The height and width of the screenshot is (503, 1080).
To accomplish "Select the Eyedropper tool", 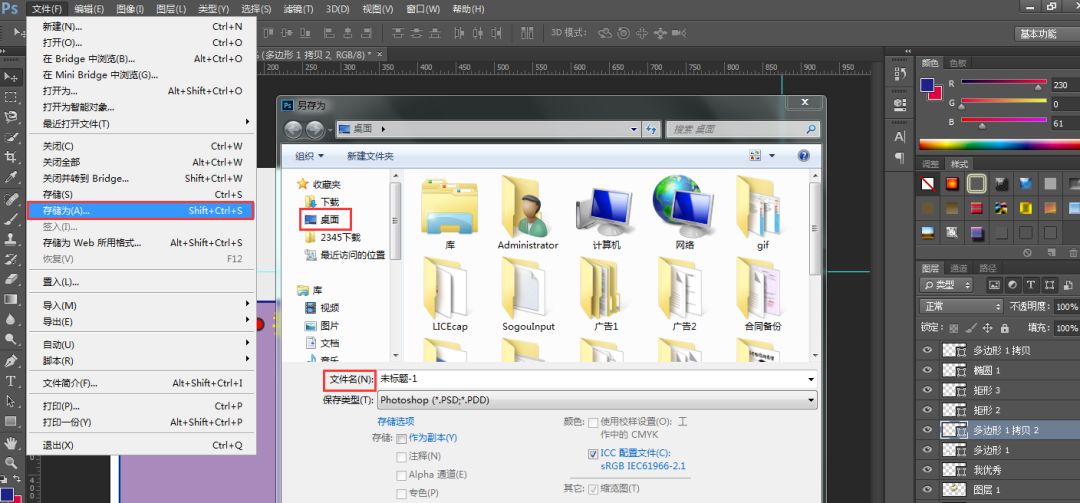I will point(11,178).
